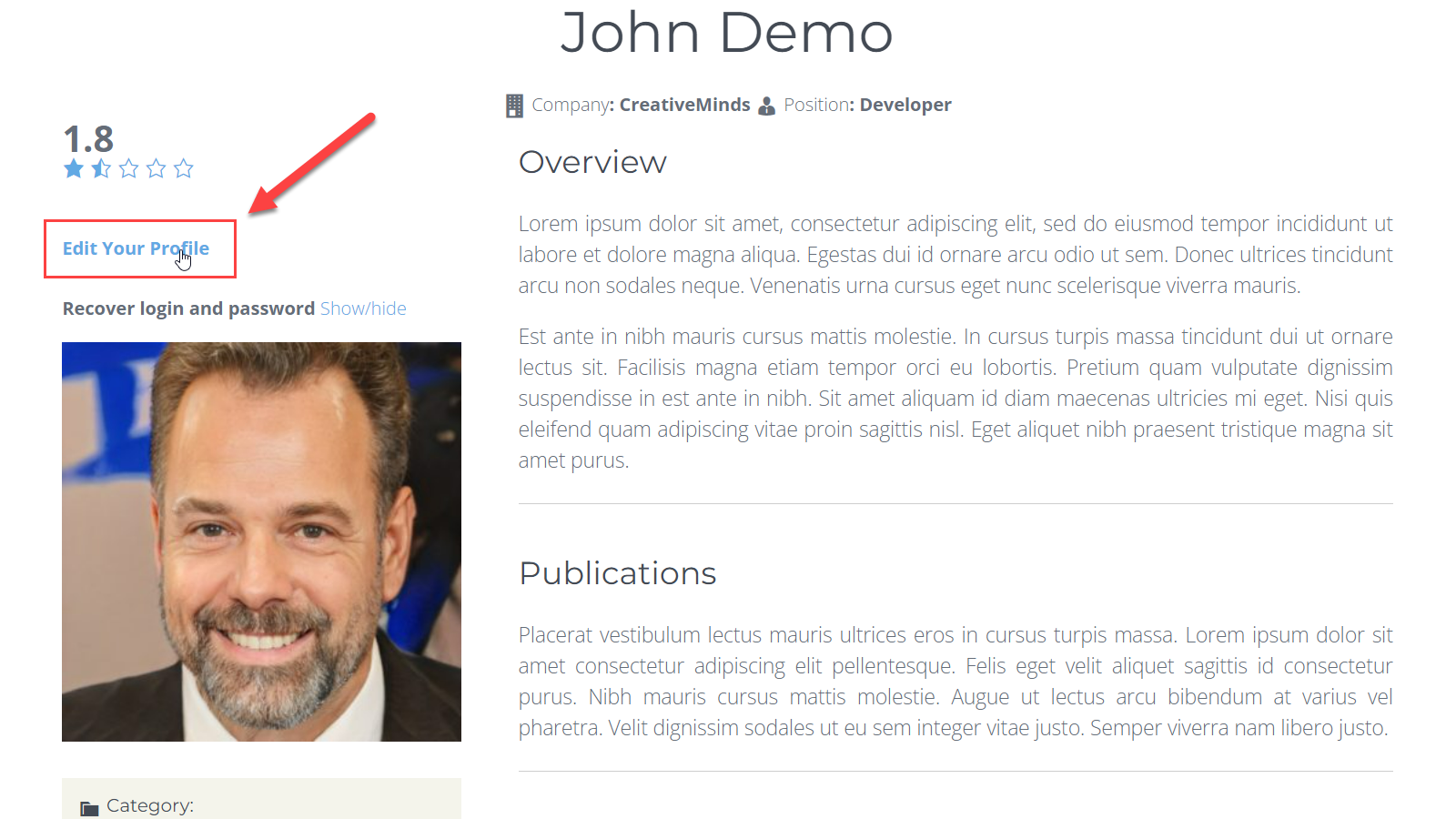The height and width of the screenshot is (819, 1456).
Task: Click the paragraph beginning 'Est ante in nibh'
Action: pyautogui.click(x=955, y=399)
